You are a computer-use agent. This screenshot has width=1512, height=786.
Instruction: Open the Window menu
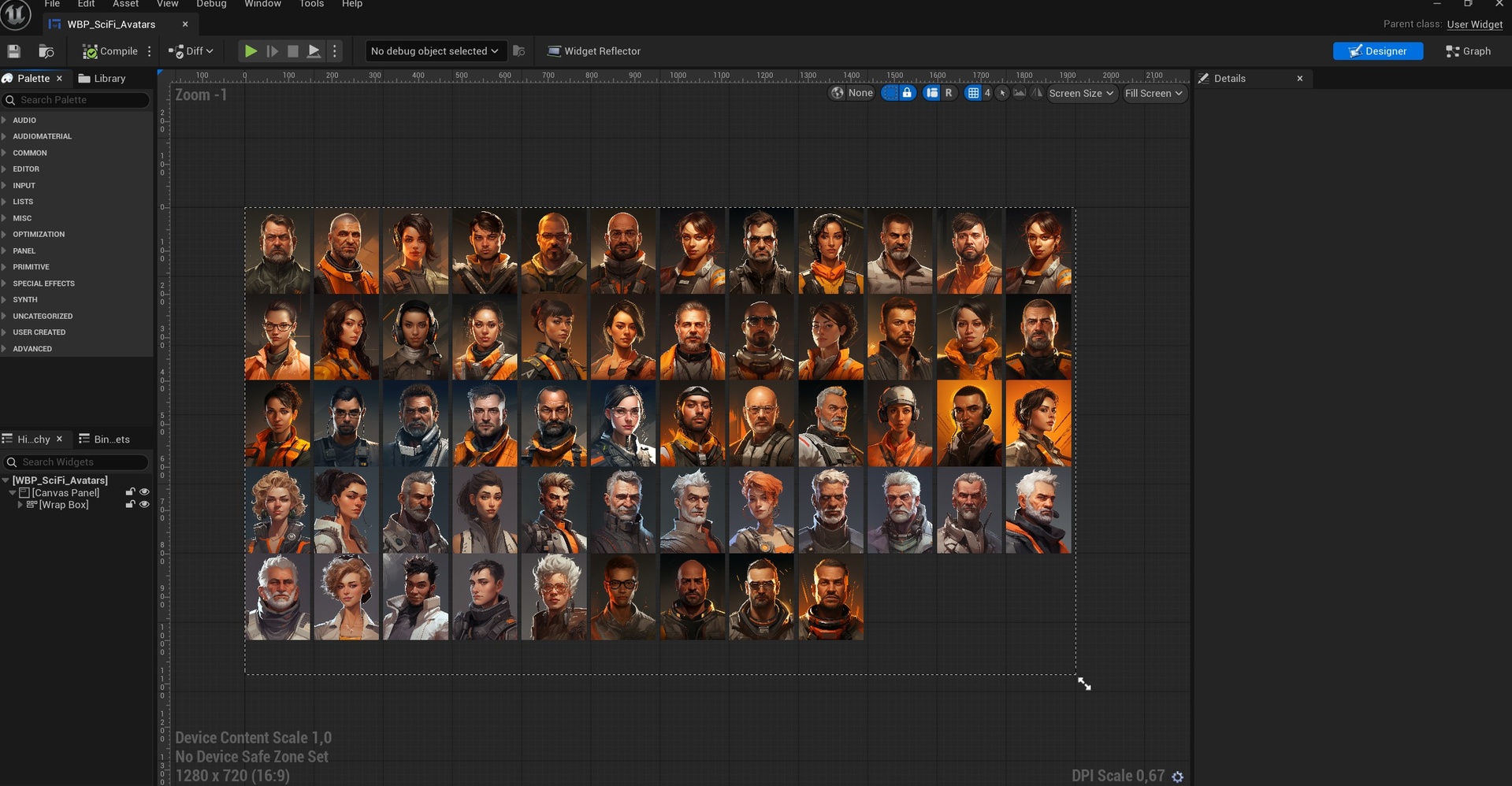tap(262, 4)
